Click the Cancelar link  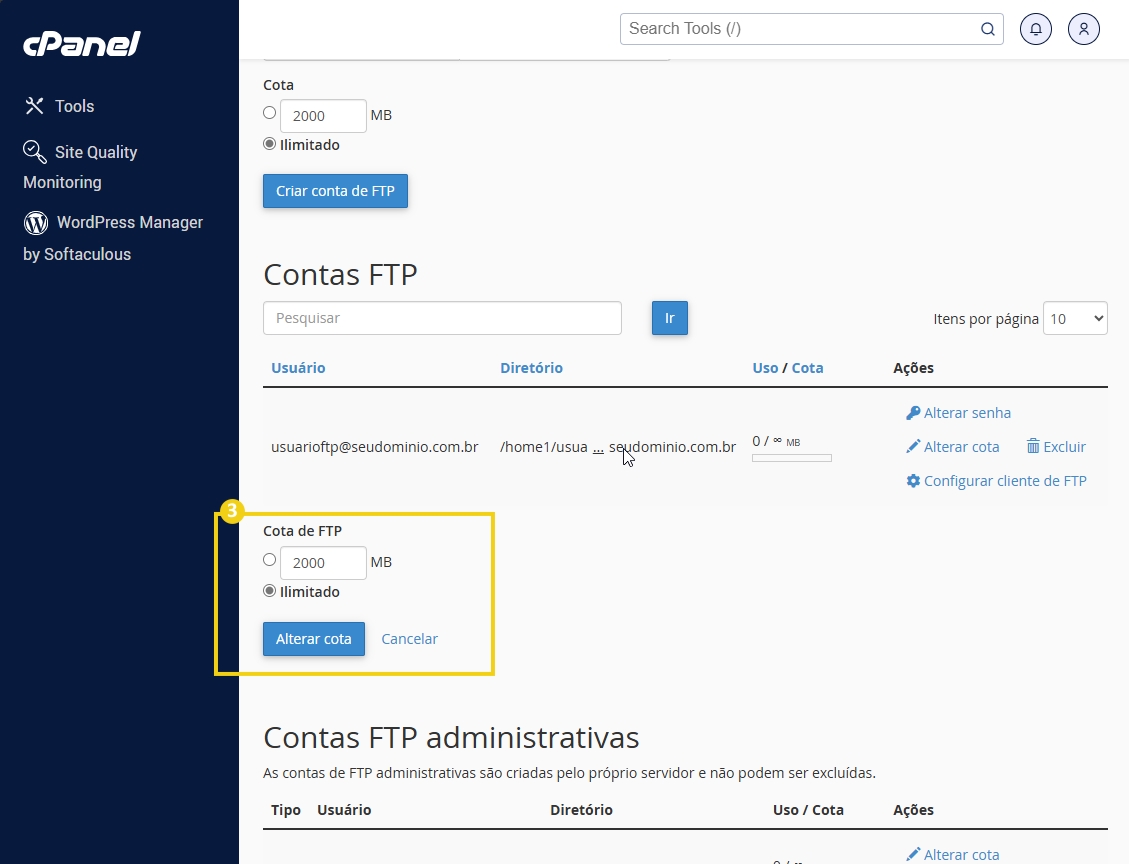[x=410, y=639]
